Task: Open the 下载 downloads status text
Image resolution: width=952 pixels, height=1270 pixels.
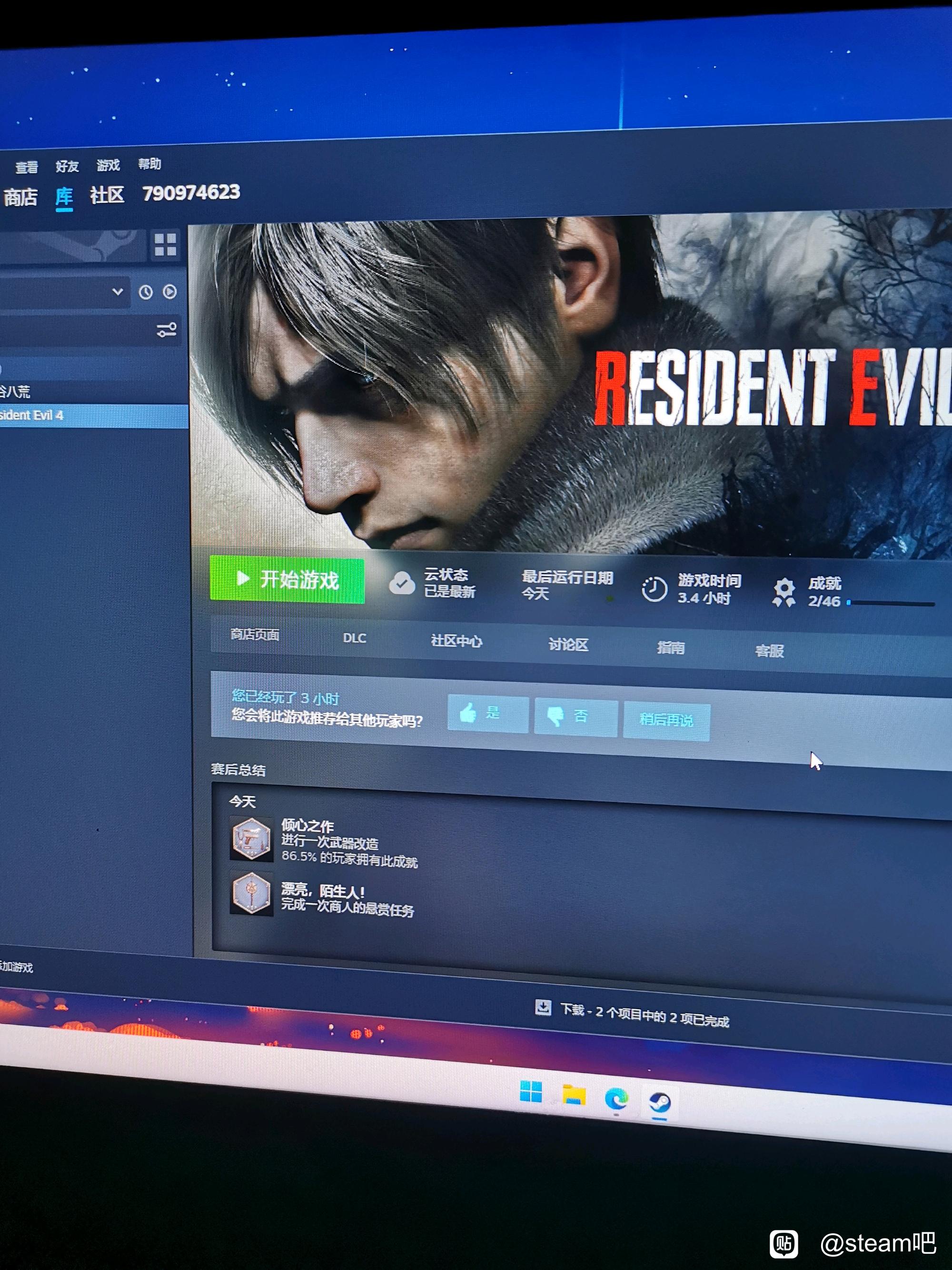Action: pos(645,1015)
